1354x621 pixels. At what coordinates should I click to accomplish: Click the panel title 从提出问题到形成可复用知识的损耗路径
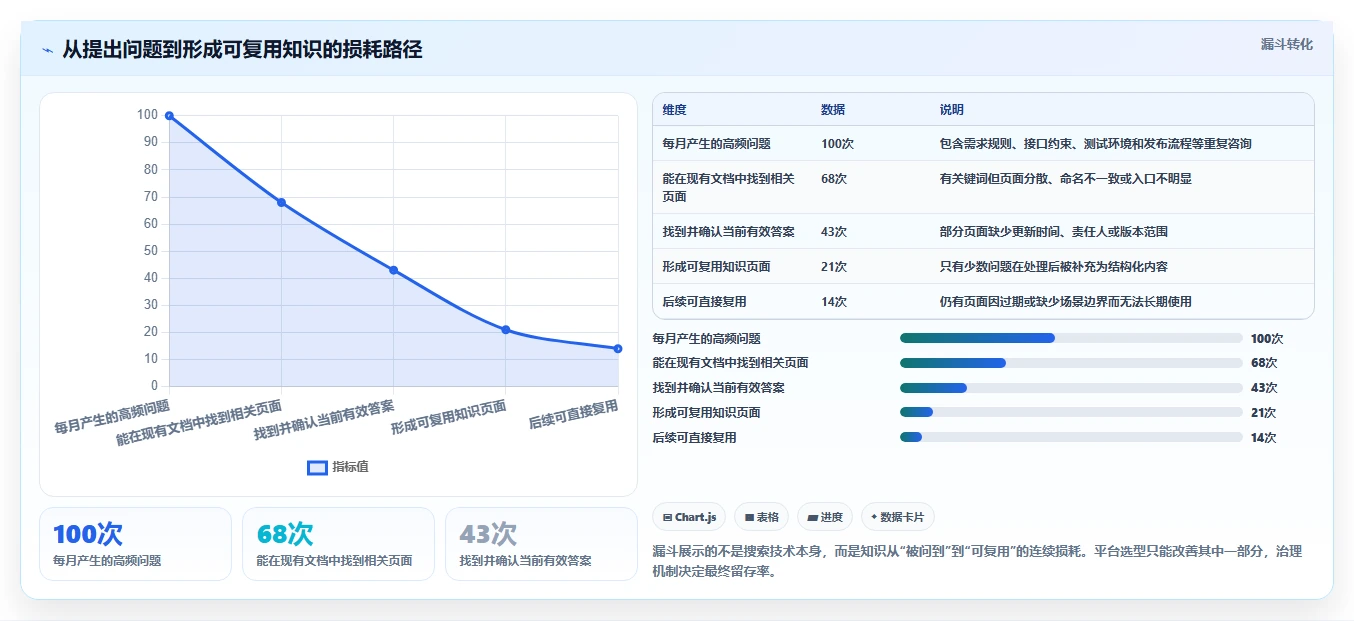(x=242, y=50)
